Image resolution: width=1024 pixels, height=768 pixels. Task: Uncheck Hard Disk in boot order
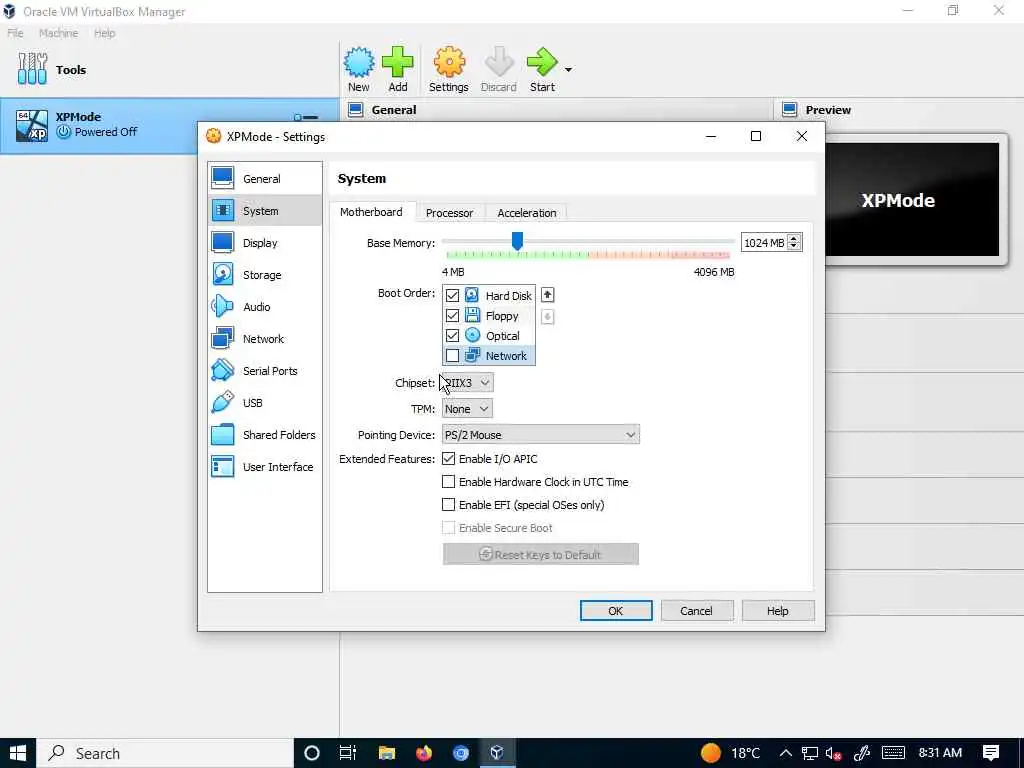pos(452,295)
